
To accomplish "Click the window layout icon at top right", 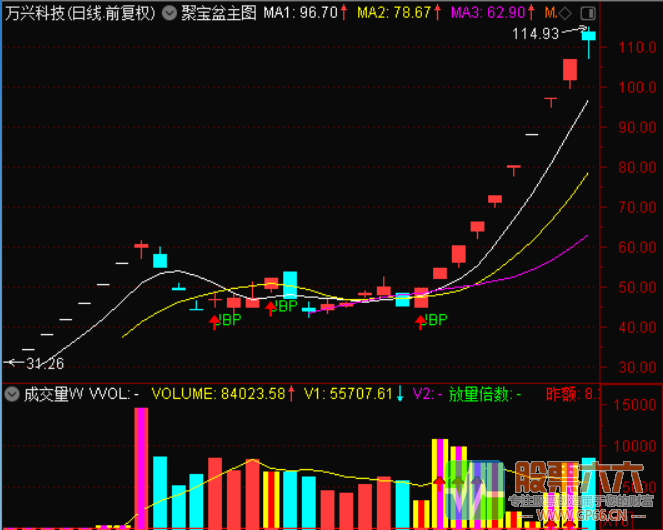I will click(586, 13).
